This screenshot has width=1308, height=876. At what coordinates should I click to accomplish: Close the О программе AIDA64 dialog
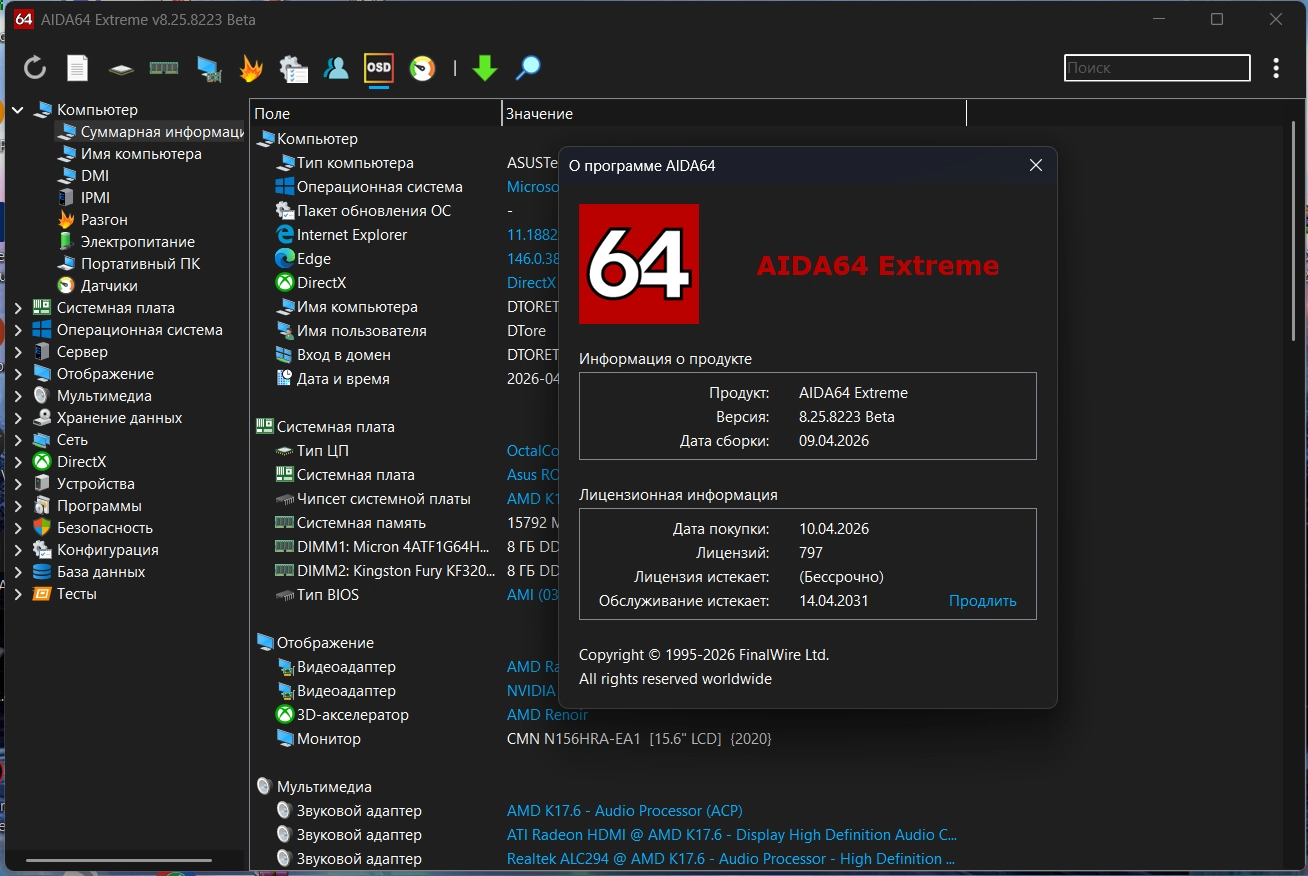coord(1036,166)
